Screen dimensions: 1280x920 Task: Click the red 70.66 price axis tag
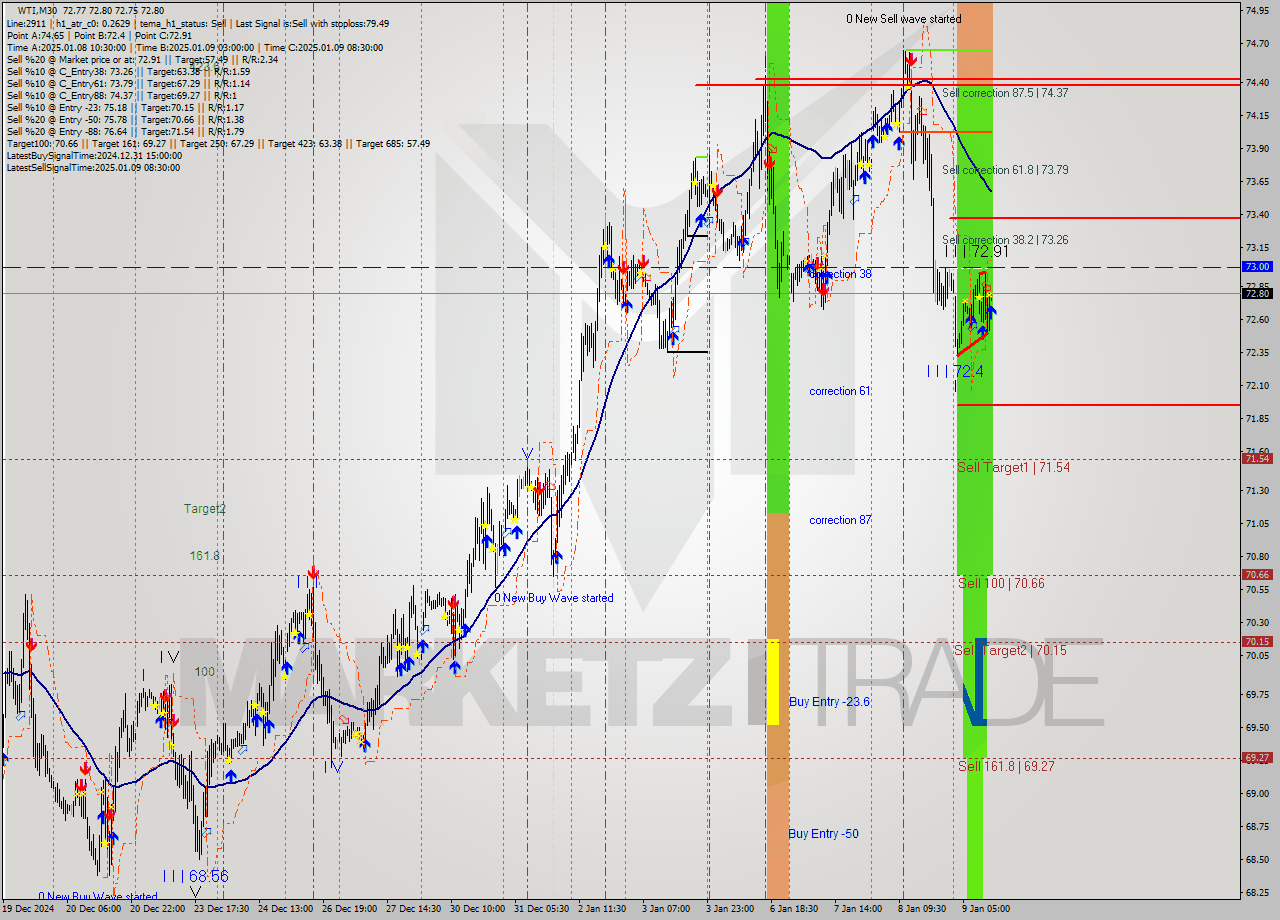[x=1256, y=575]
